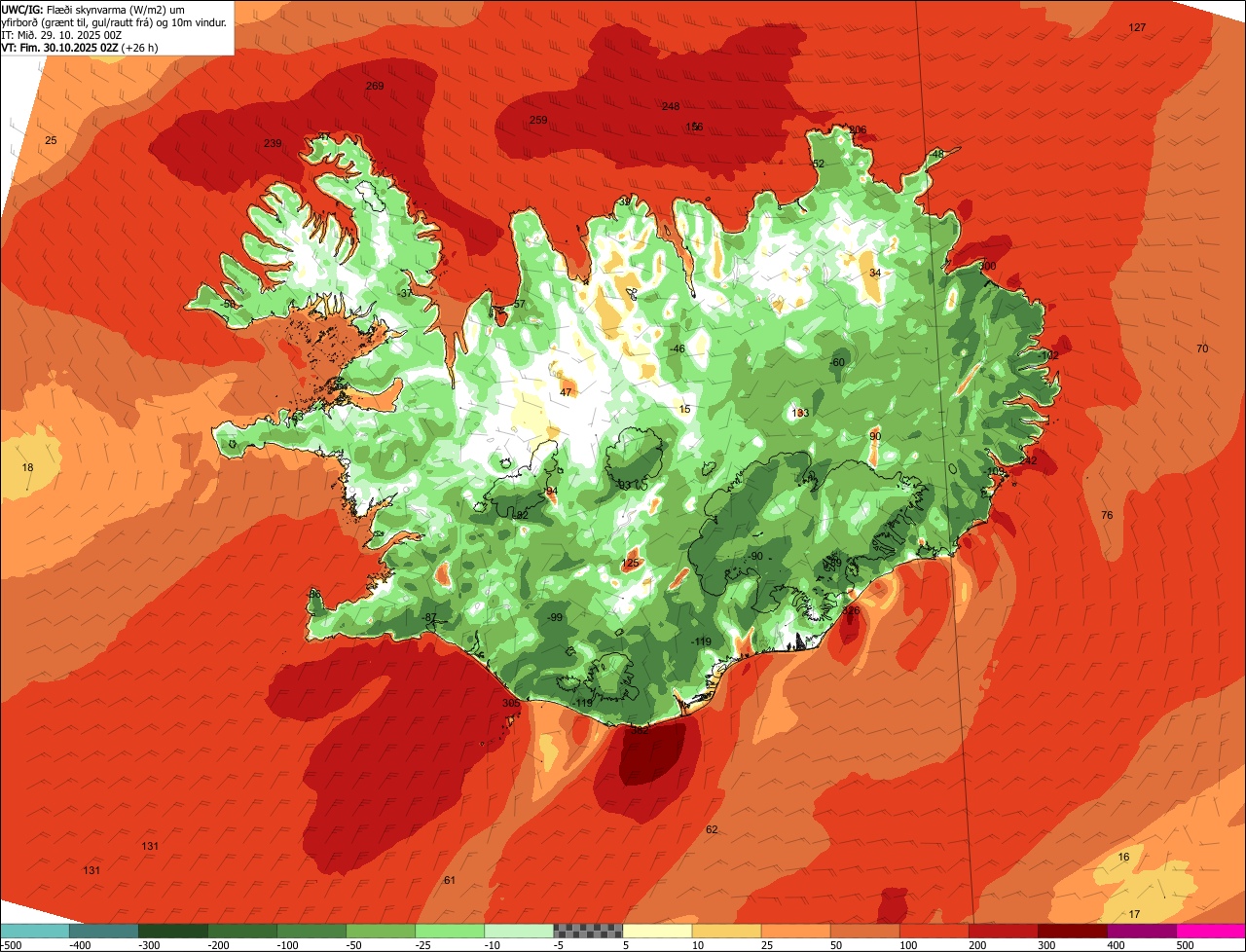Click the darkest green legend swatch between -300 and -200
Screen dimensions: 1246x952
[x=172, y=931]
